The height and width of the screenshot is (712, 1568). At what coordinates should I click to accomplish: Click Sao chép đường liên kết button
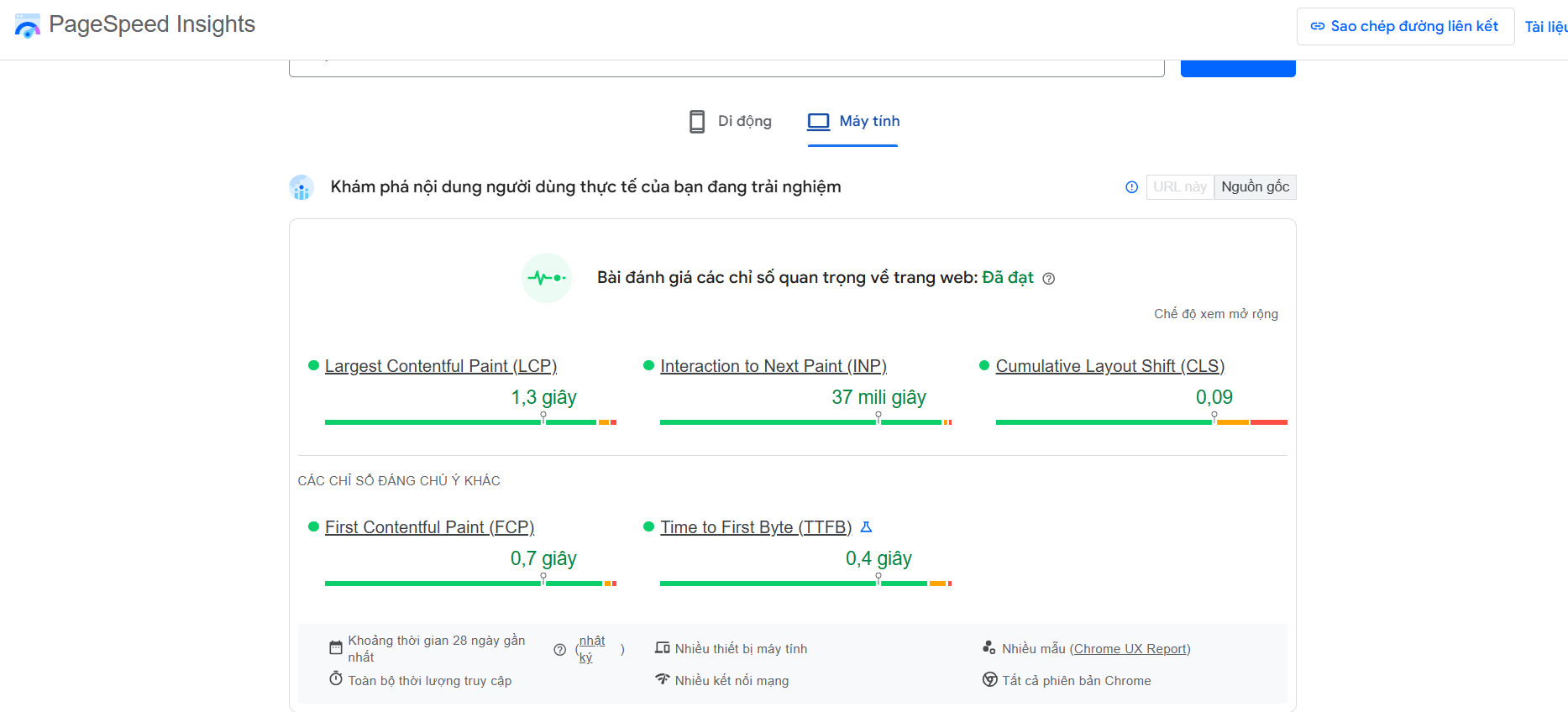point(1405,26)
